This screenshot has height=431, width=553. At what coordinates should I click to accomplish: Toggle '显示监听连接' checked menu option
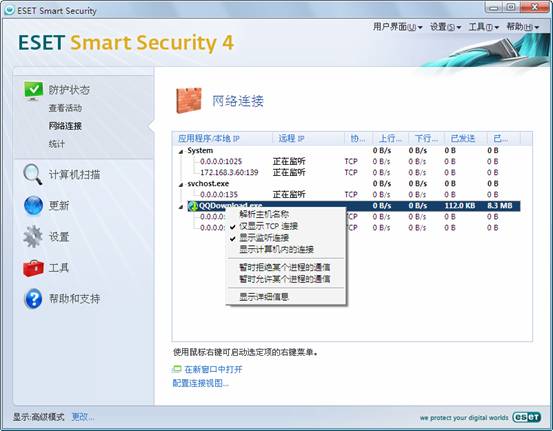pos(264,238)
